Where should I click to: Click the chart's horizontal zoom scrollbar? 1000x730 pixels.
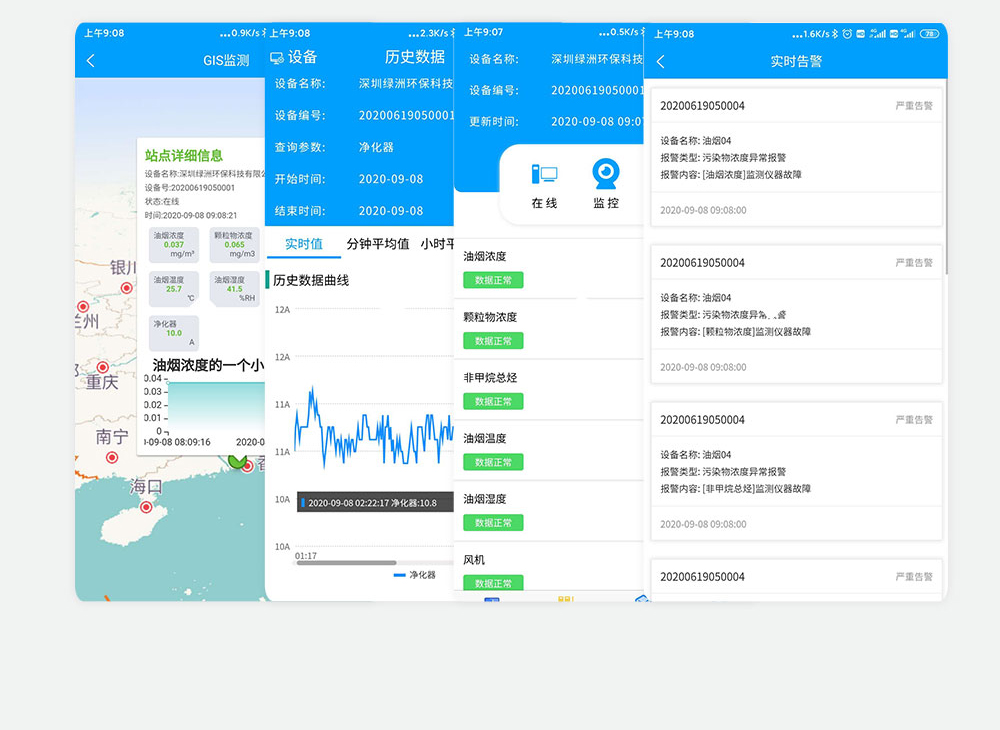347,563
